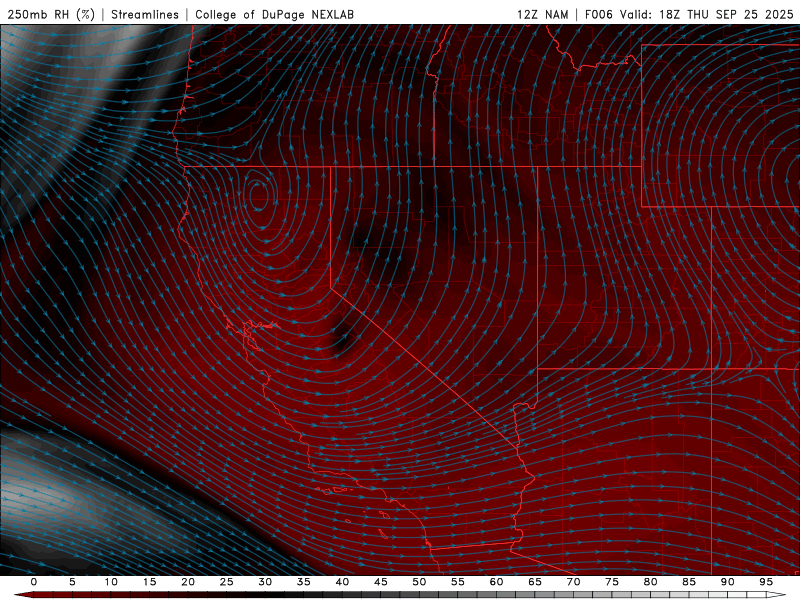
Task: Click the colorbar label "60"
Action: tap(496, 582)
